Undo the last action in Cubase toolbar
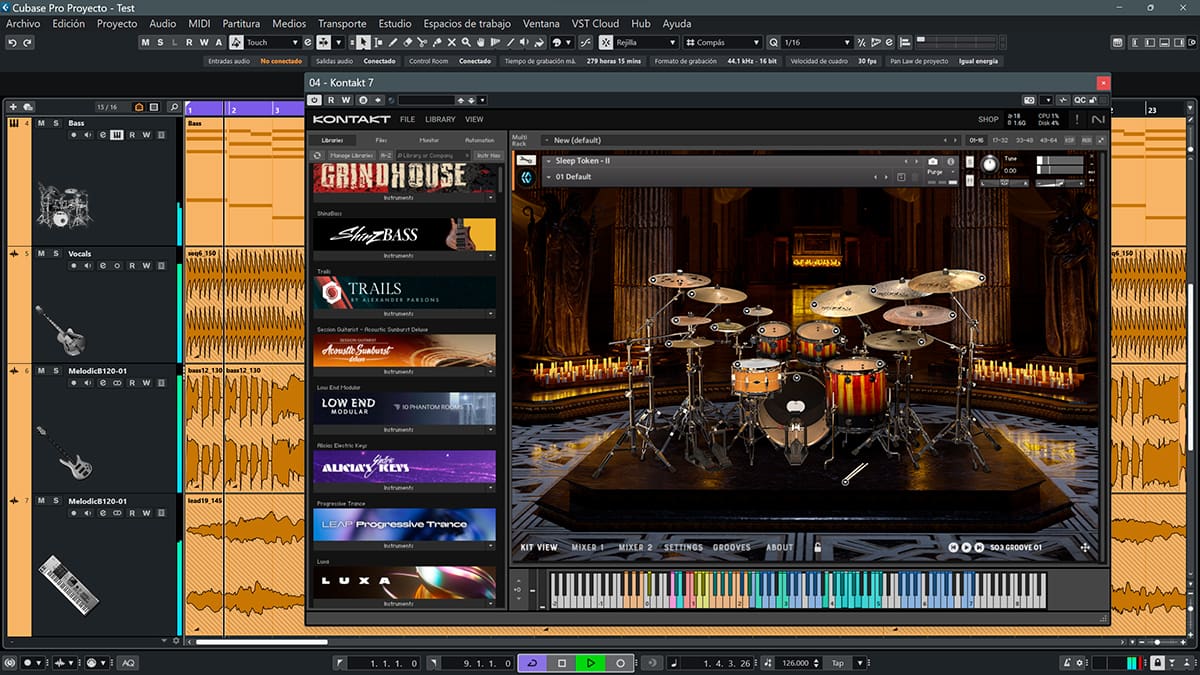The width and height of the screenshot is (1200, 675). tap(11, 42)
